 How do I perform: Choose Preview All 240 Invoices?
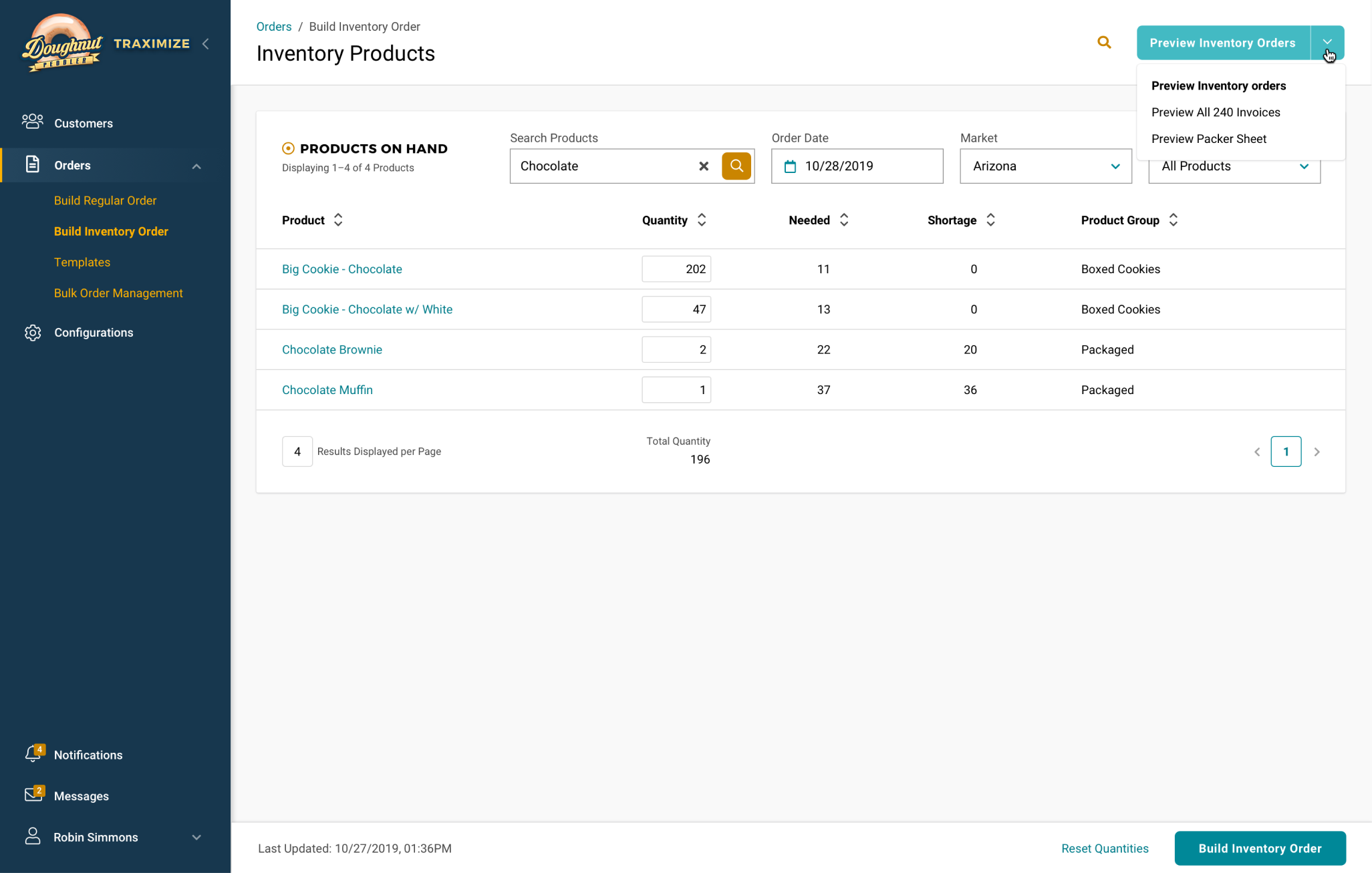coord(1215,112)
